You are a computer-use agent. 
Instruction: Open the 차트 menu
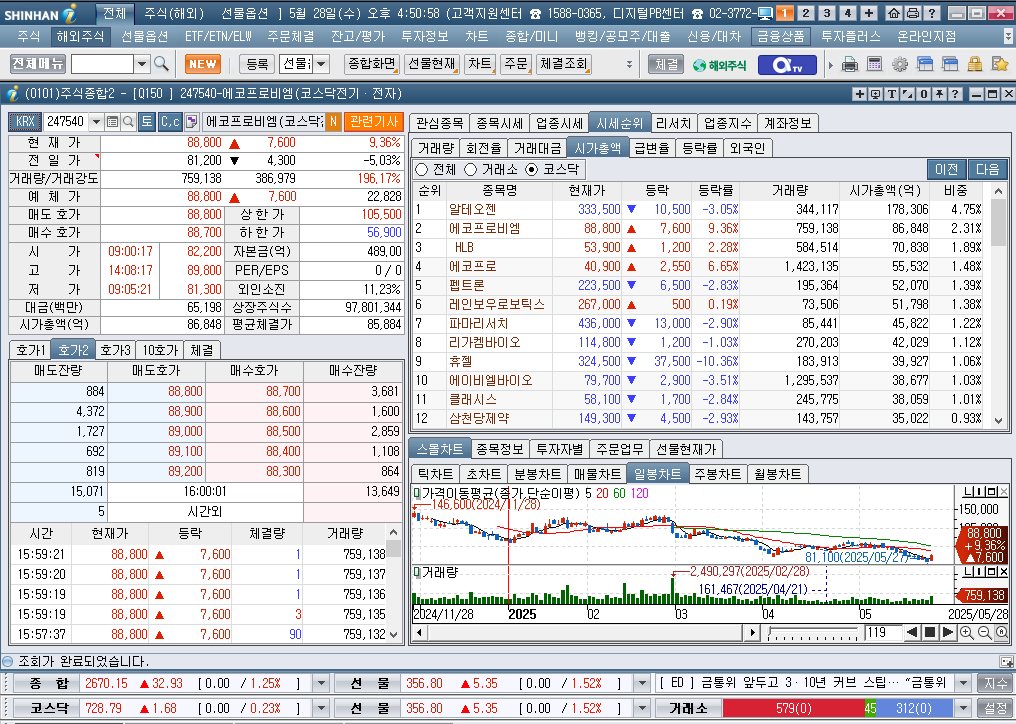476,36
